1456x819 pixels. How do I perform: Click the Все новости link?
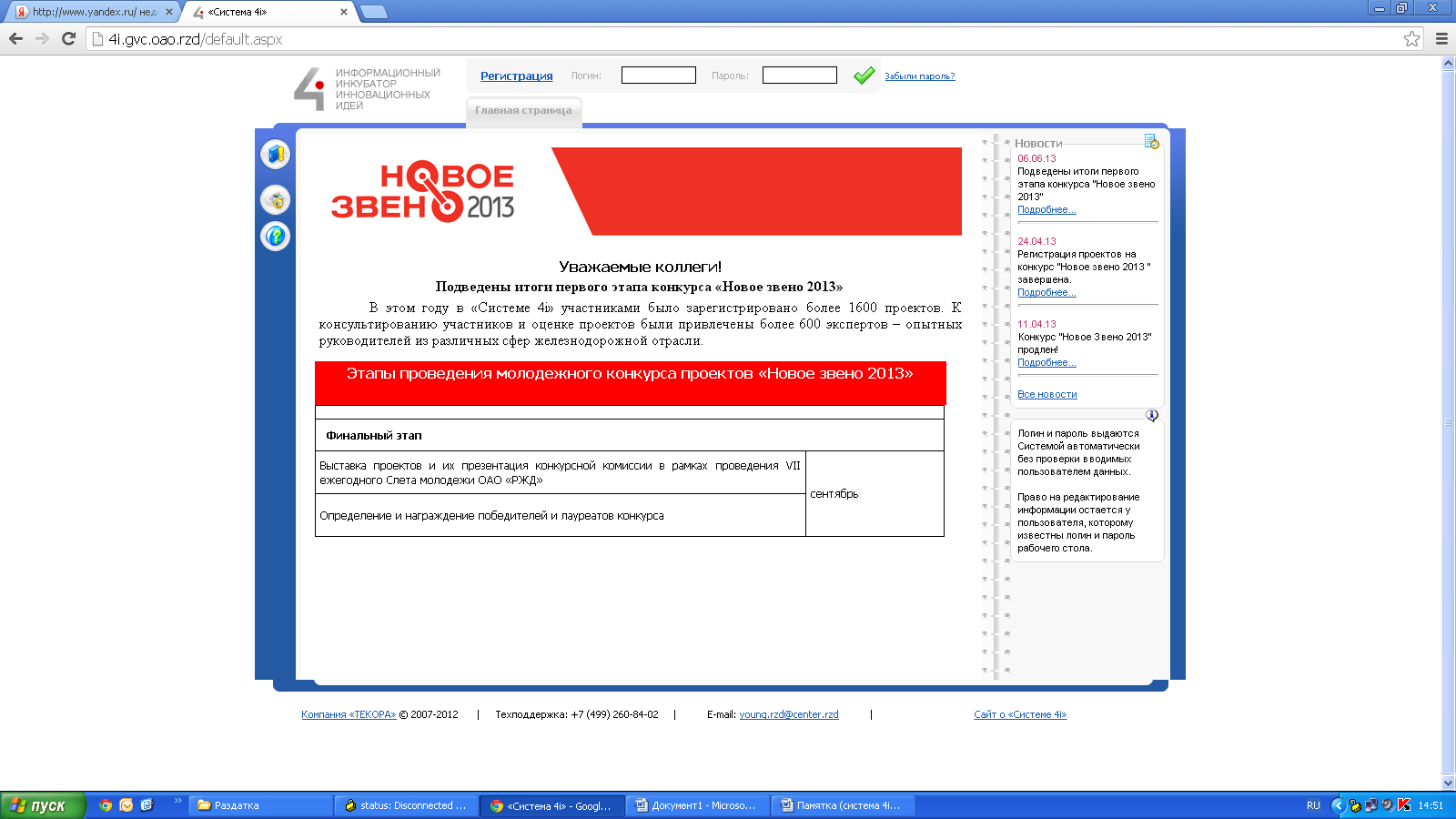click(1047, 394)
